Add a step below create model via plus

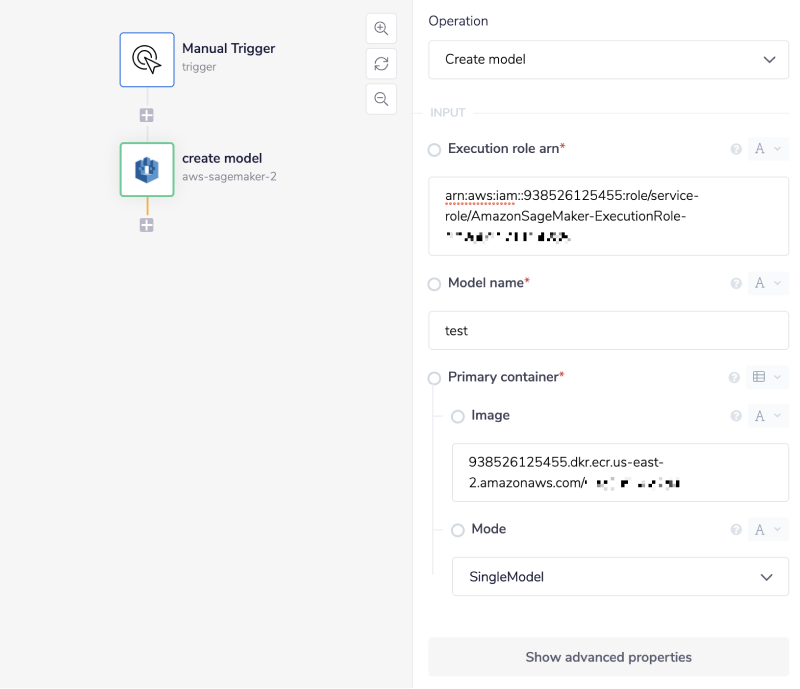[x=146, y=225]
